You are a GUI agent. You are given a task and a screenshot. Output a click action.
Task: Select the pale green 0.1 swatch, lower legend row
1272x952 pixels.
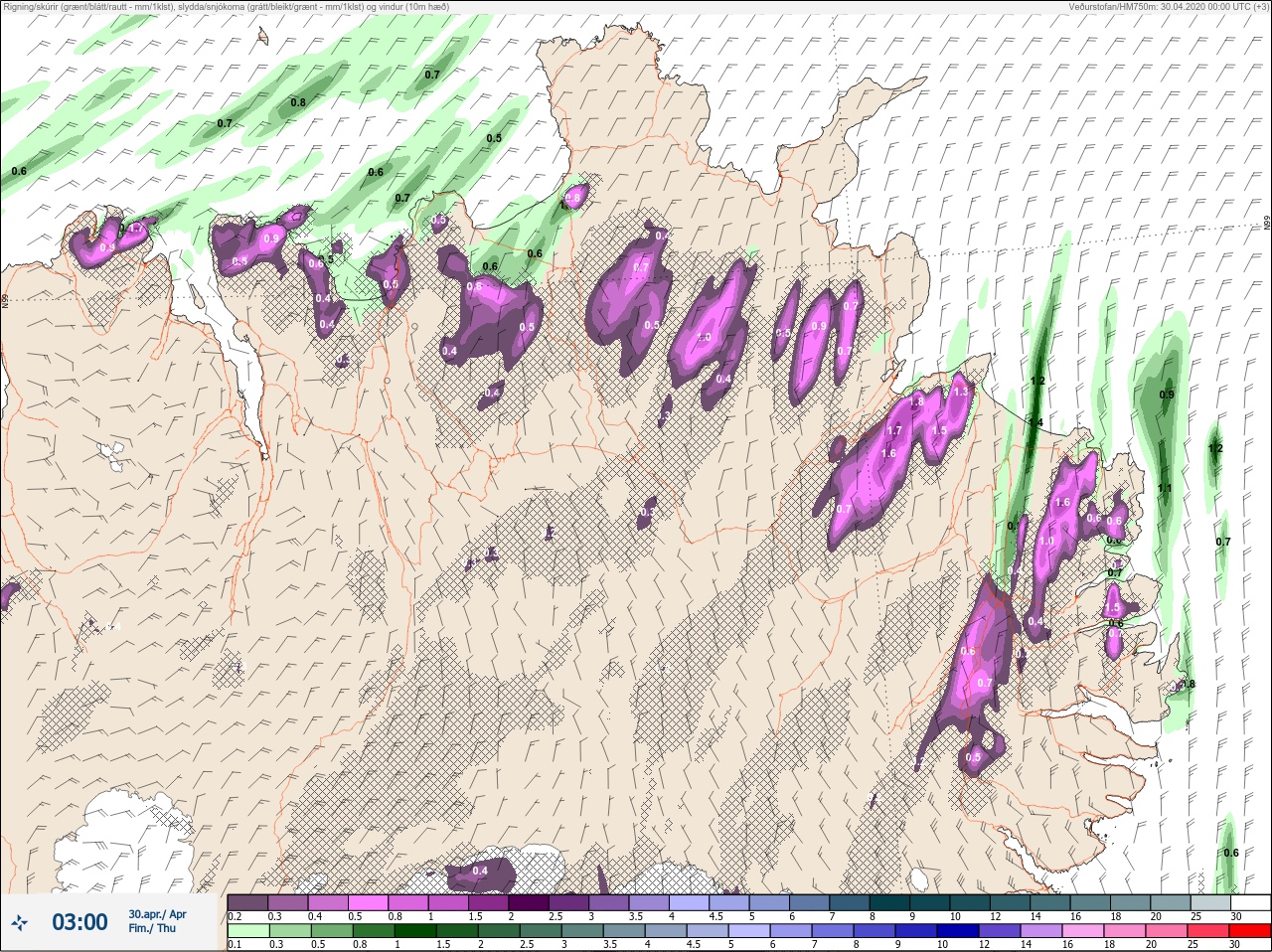[247, 931]
